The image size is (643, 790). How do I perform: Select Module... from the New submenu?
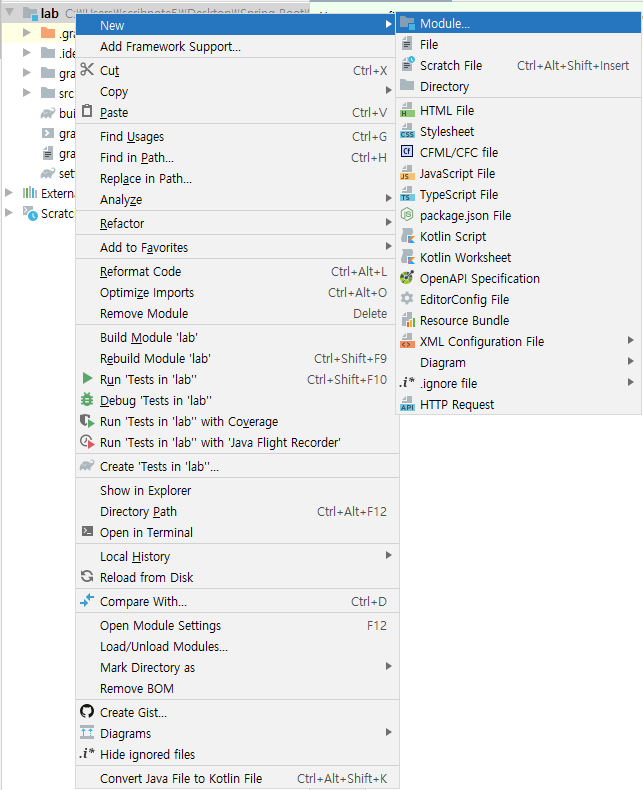[x=445, y=23]
